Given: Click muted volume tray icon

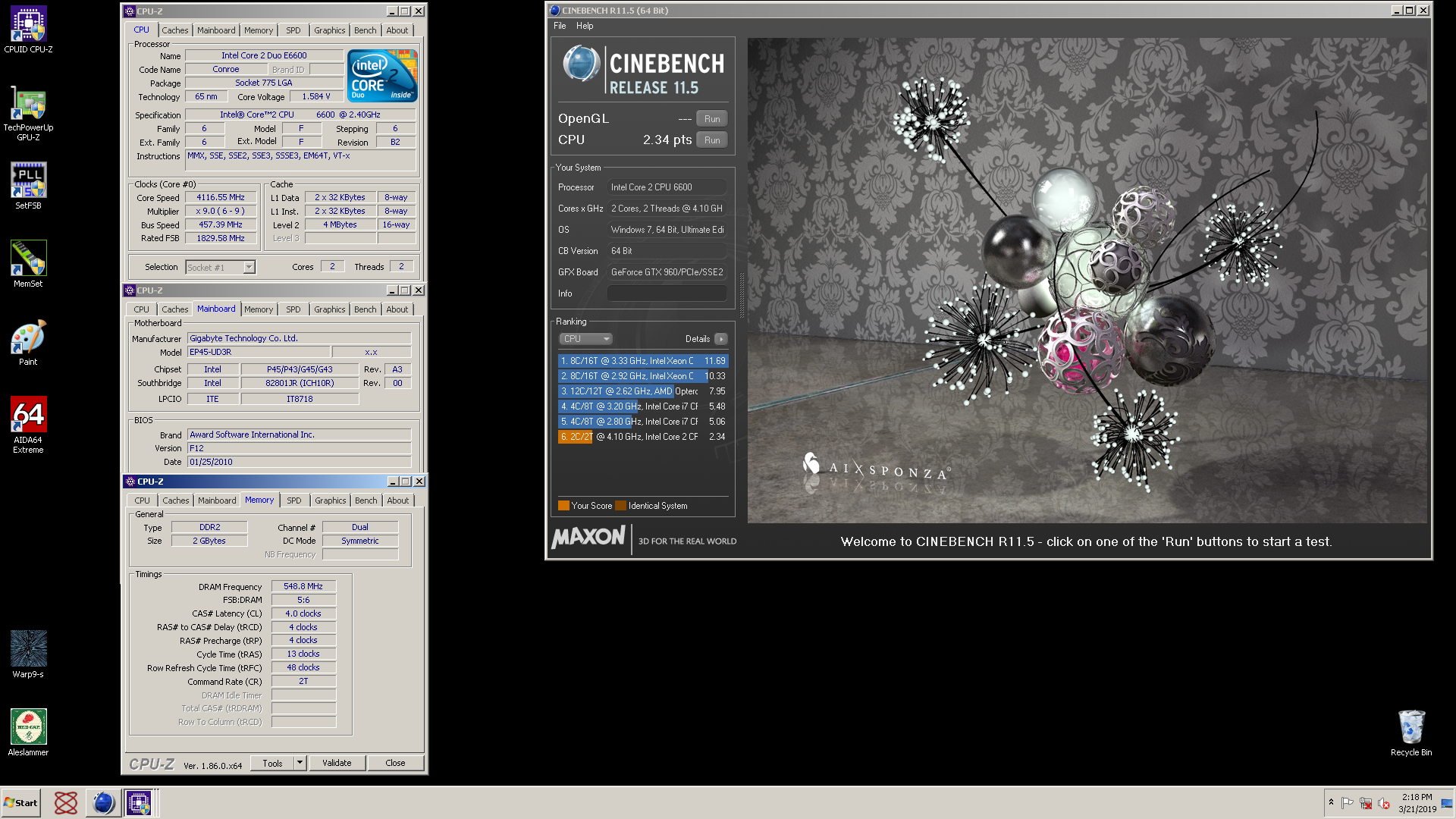Looking at the screenshot, I should pyautogui.click(x=1384, y=803).
